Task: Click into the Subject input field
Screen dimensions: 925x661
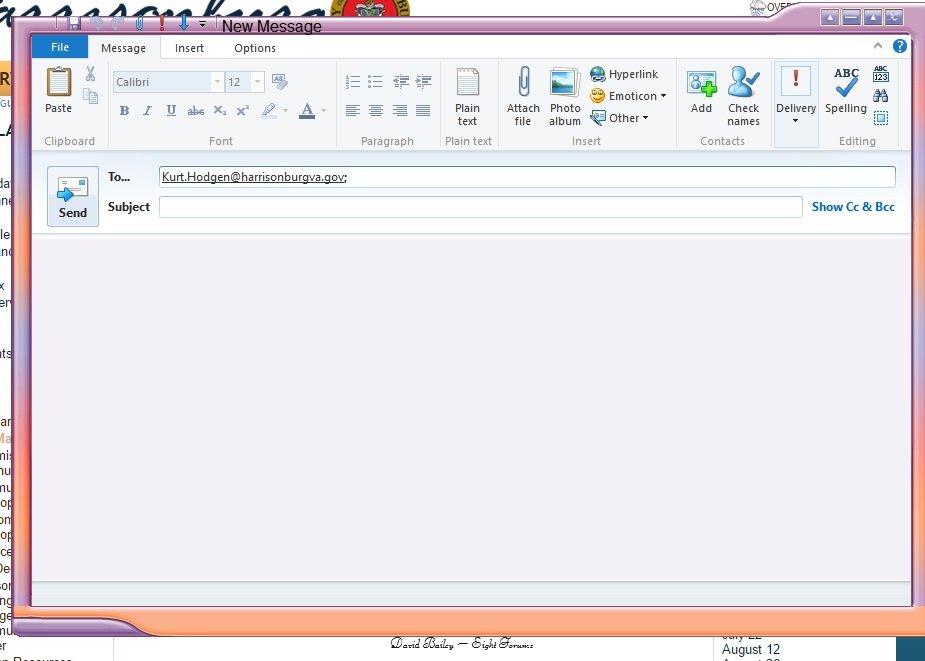Action: coord(480,207)
